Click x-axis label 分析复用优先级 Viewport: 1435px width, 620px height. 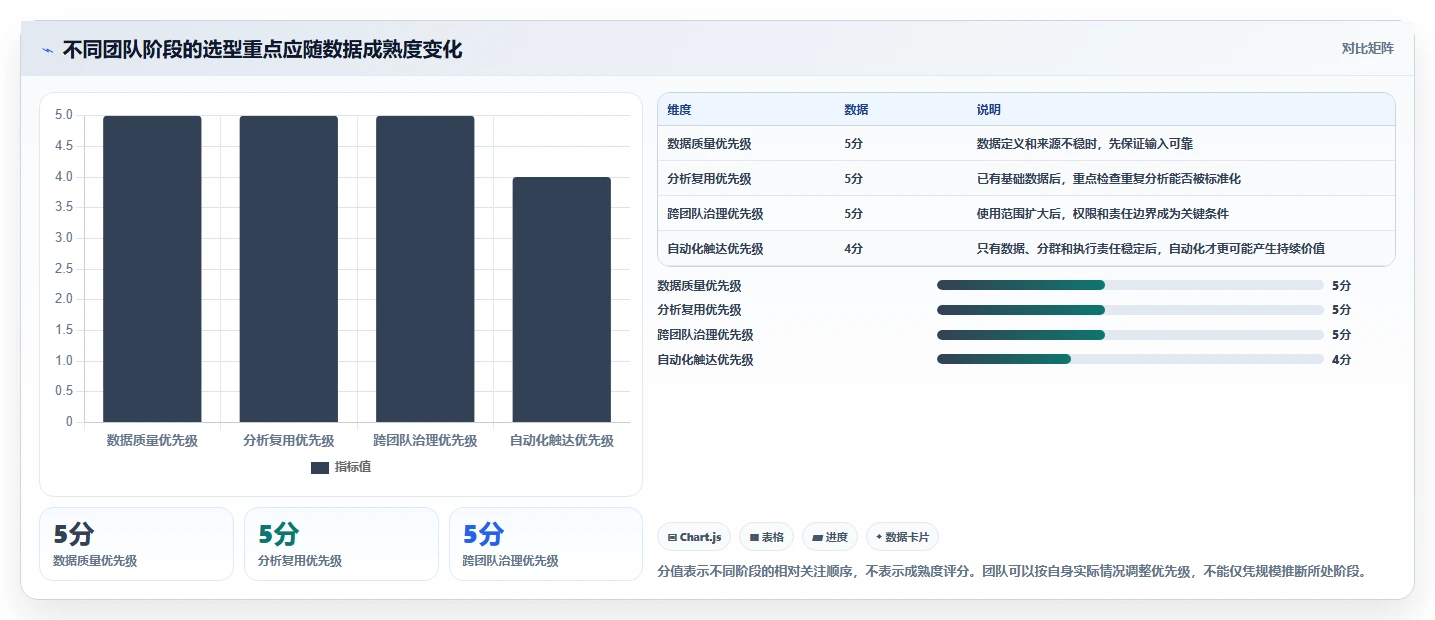point(288,441)
